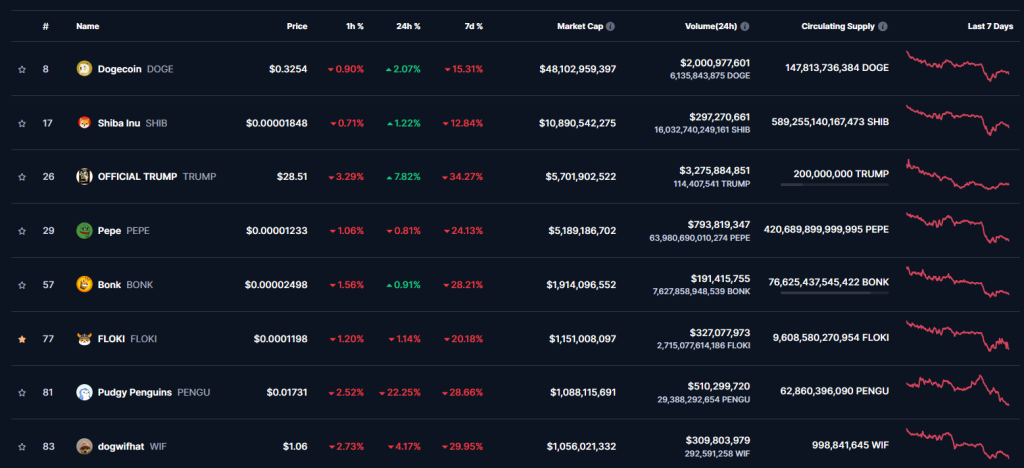Click the dogwifhat coin logo
1024x468 pixels.
tap(84, 446)
